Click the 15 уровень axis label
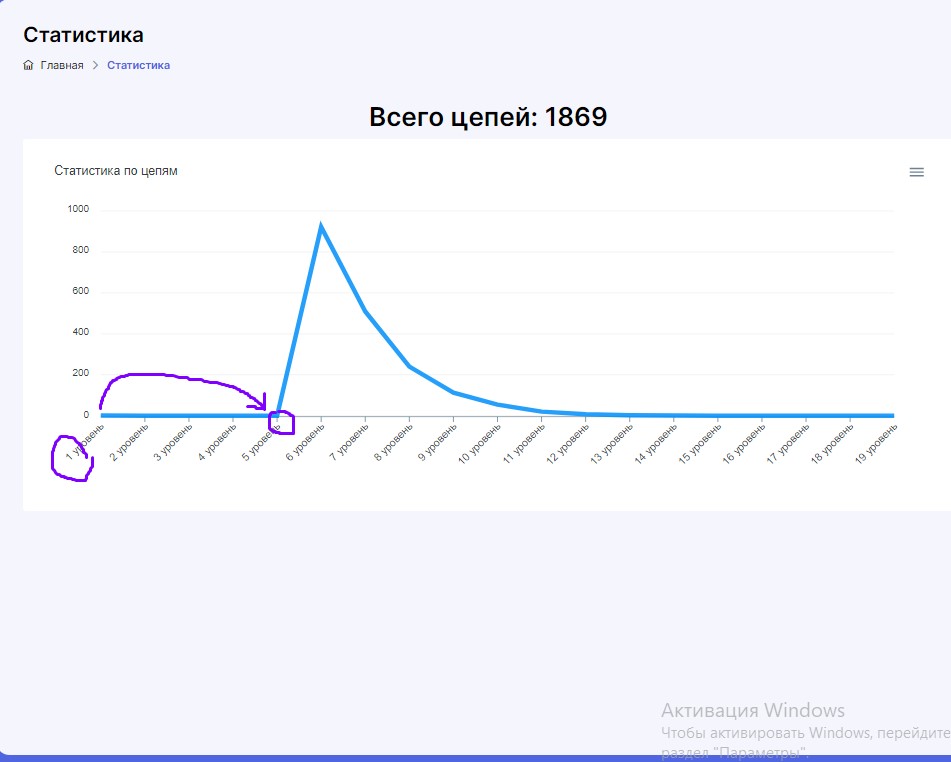 click(700, 443)
